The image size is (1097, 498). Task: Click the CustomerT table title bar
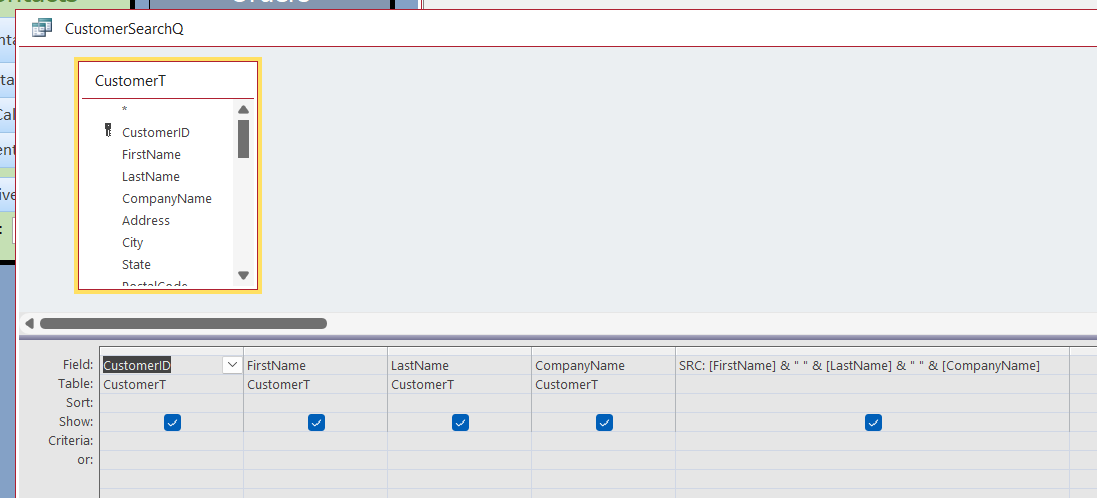coord(167,81)
